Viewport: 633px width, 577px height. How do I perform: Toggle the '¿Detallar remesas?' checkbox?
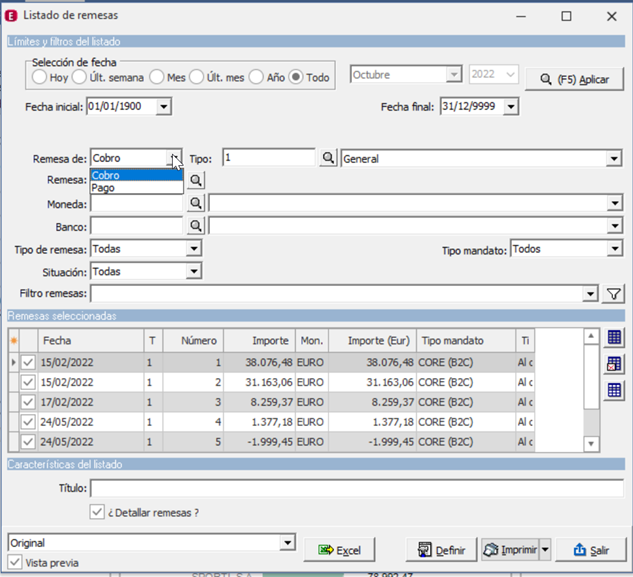tap(97, 512)
